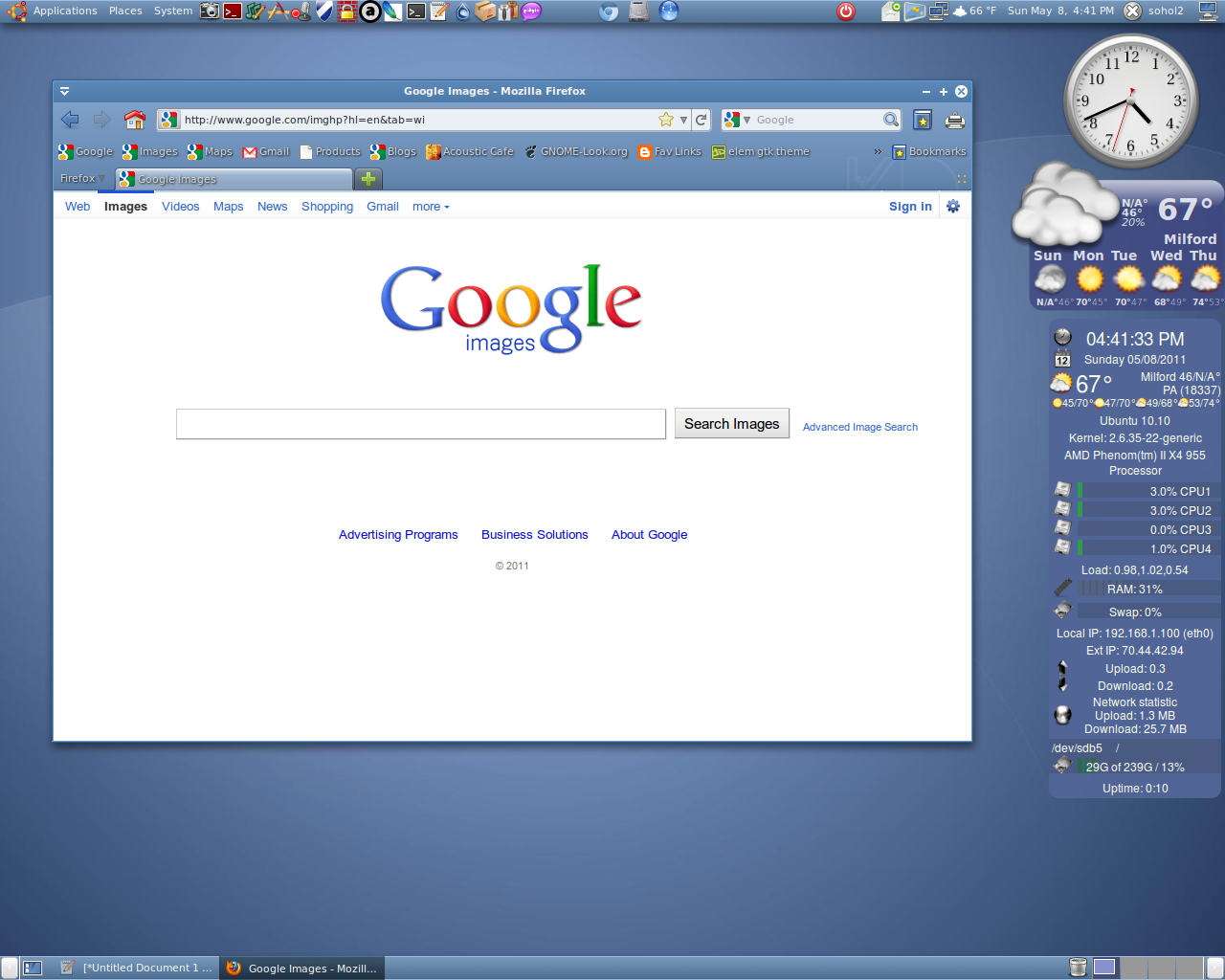Bookmark this page with the star icon
1225x980 pixels.
[666, 120]
